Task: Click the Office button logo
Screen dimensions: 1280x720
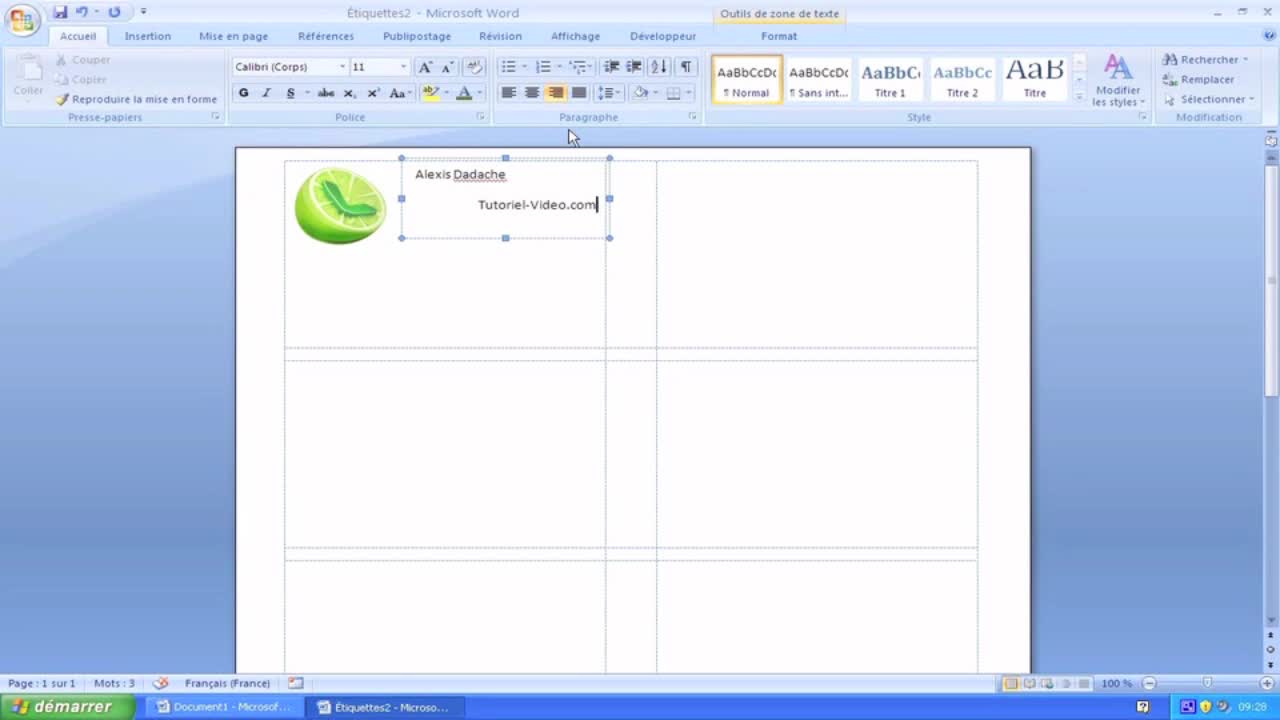Action: (21, 20)
